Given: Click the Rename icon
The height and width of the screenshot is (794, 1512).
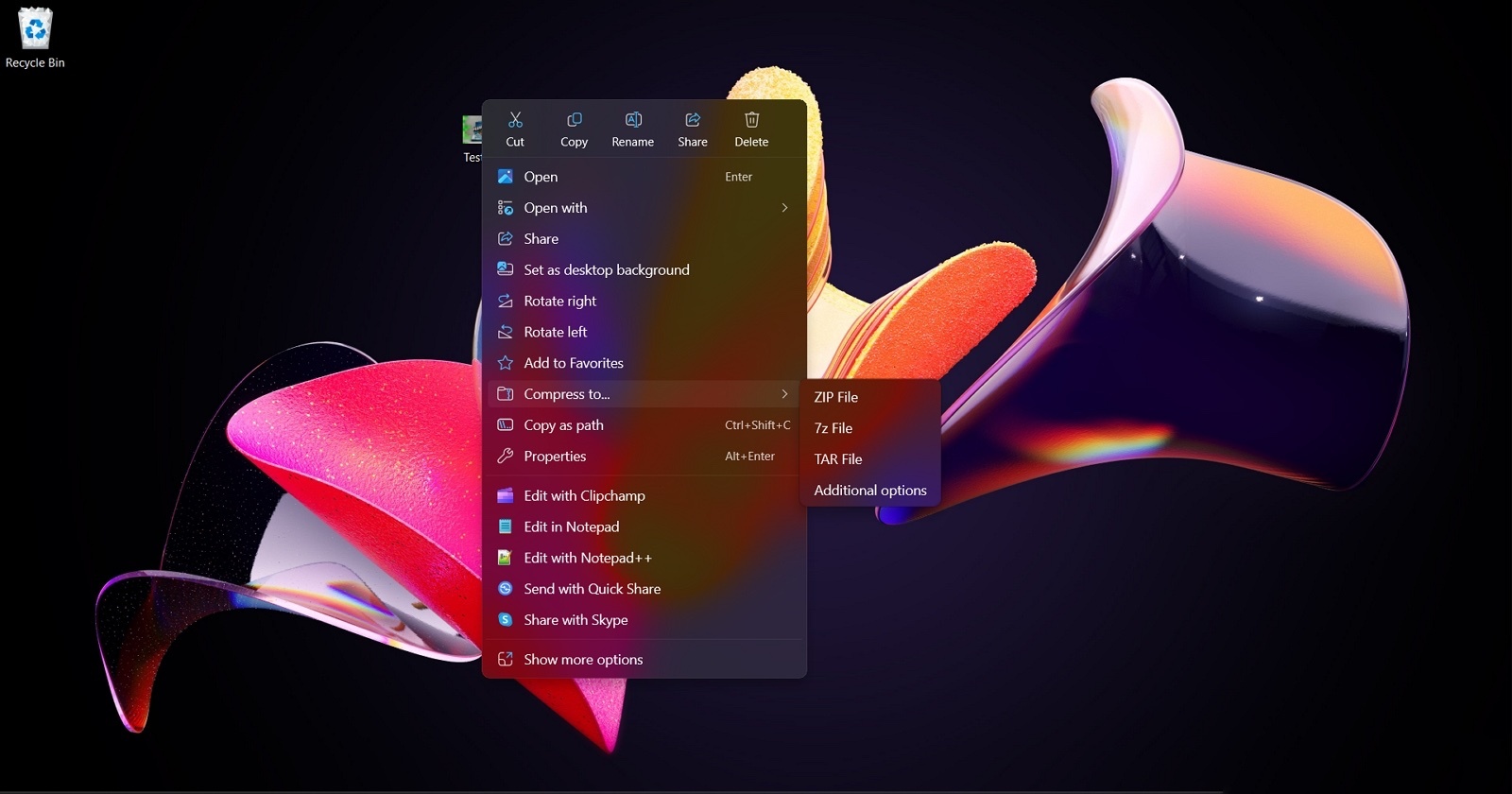Looking at the screenshot, I should click(633, 120).
